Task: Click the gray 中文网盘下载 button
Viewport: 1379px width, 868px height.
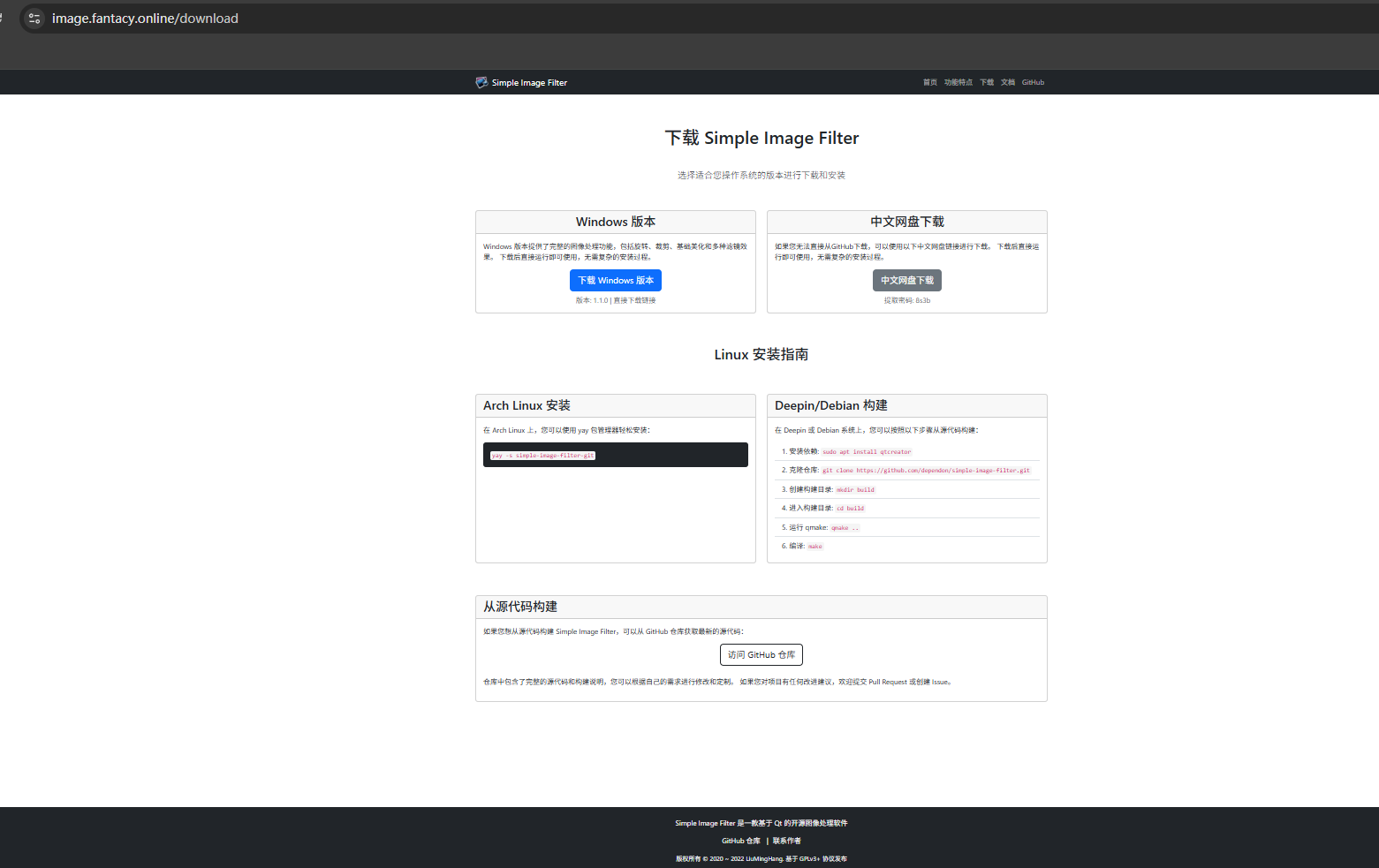Action: (x=907, y=280)
